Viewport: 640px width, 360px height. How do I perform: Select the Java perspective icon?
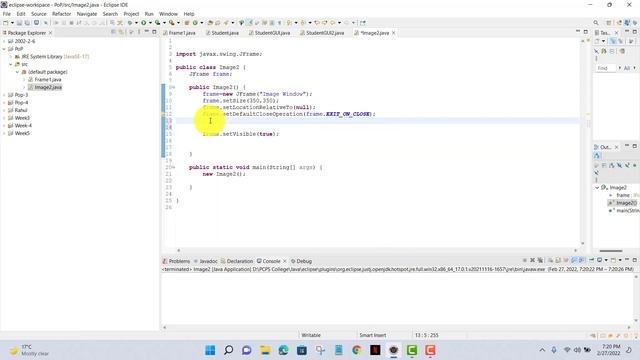click(627, 23)
